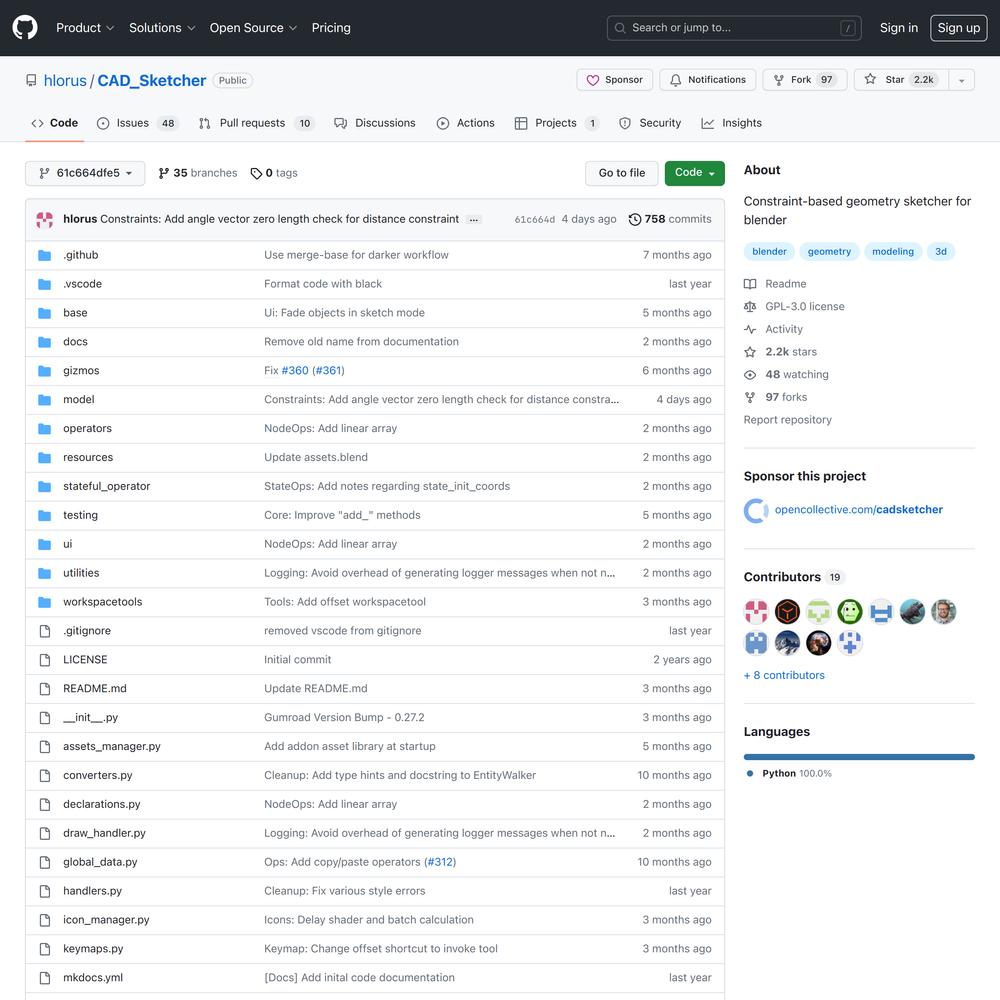
Task: Open the opencollective.com/cadsketcher link
Action: (x=858, y=510)
